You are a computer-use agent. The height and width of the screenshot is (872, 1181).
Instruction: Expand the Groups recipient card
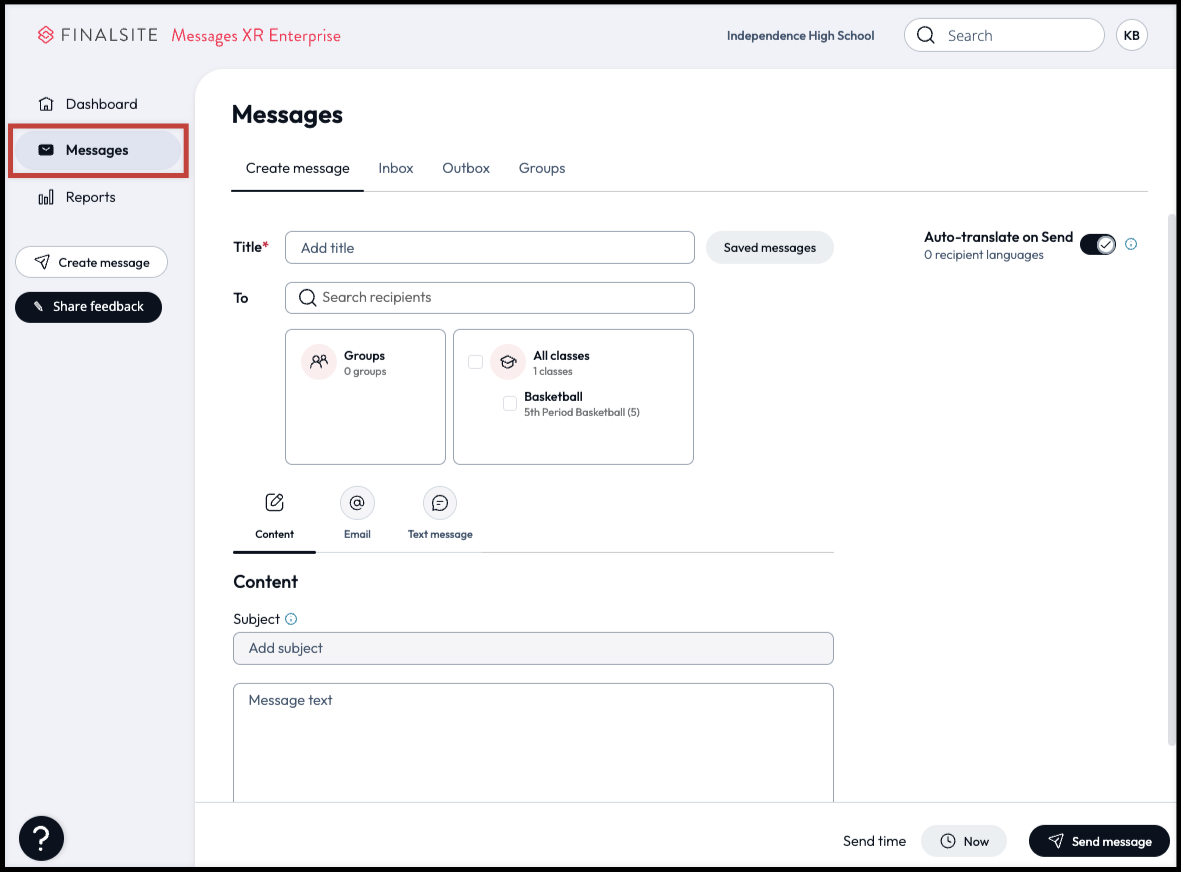tap(365, 397)
